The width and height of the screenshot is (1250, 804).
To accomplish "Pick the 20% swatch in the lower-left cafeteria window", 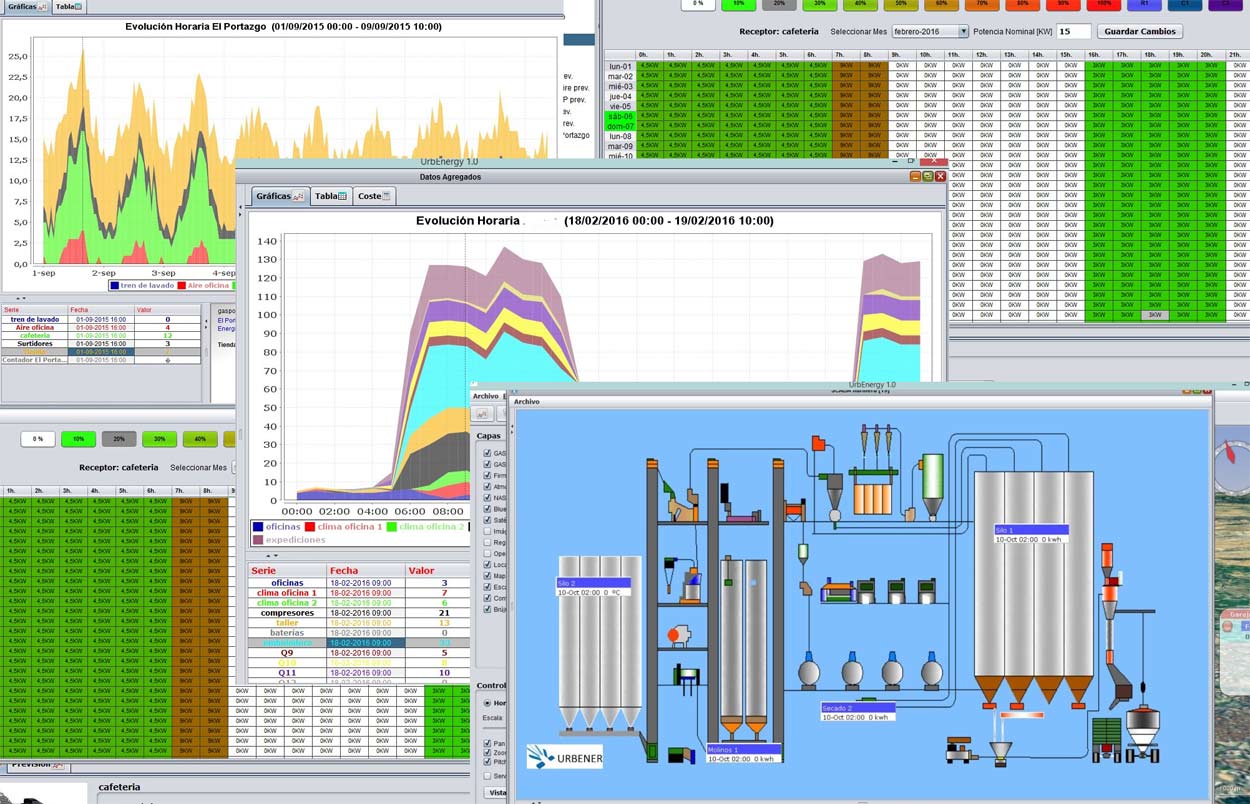I will tap(119, 439).
